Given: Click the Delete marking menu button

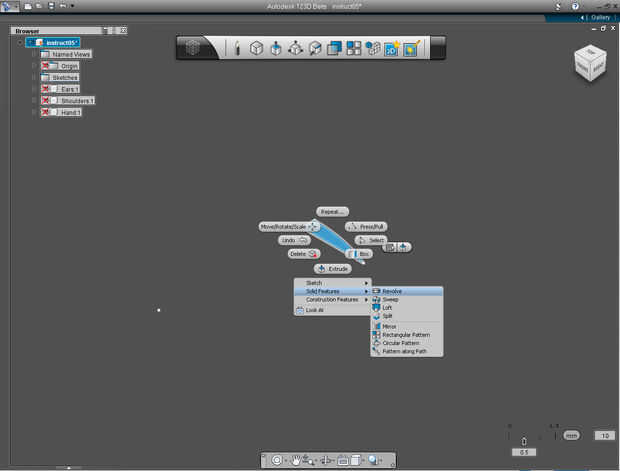Looking at the screenshot, I should 304,253.
